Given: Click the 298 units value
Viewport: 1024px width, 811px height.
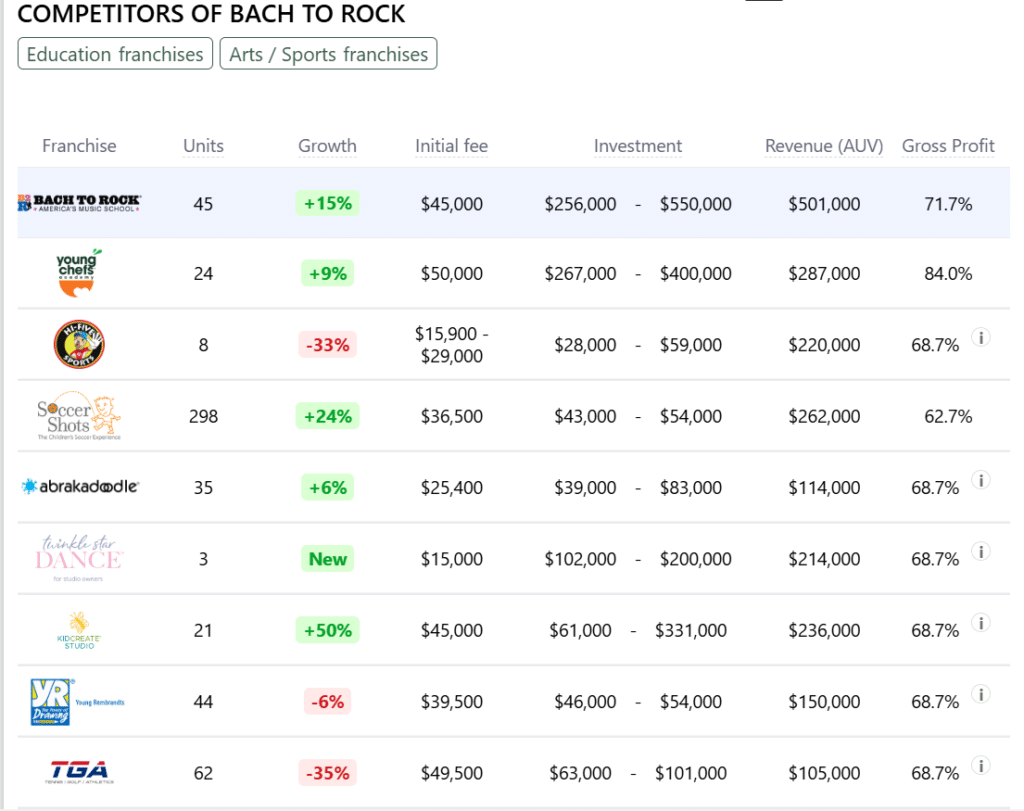Looking at the screenshot, I should coord(203,416).
